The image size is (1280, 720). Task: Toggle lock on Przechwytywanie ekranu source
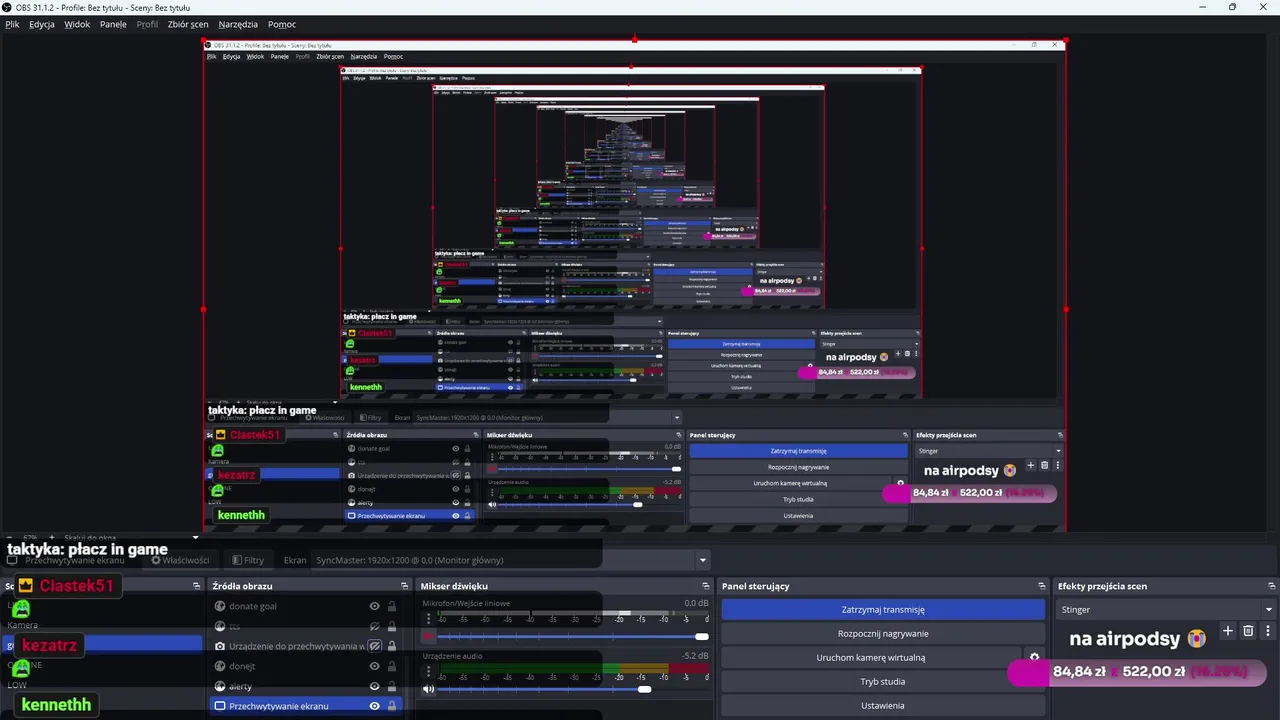[x=392, y=706]
